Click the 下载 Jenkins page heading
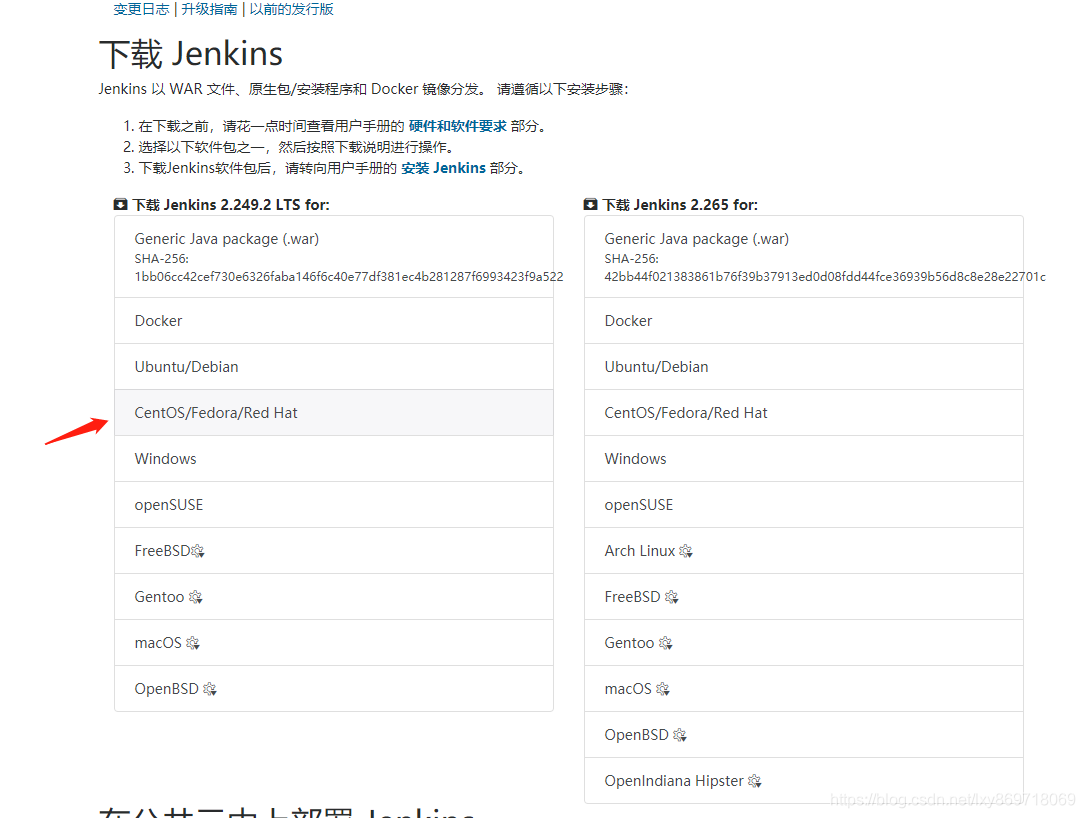Image resolution: width=1085 pixels, height=818 pixels. (191, 54)
